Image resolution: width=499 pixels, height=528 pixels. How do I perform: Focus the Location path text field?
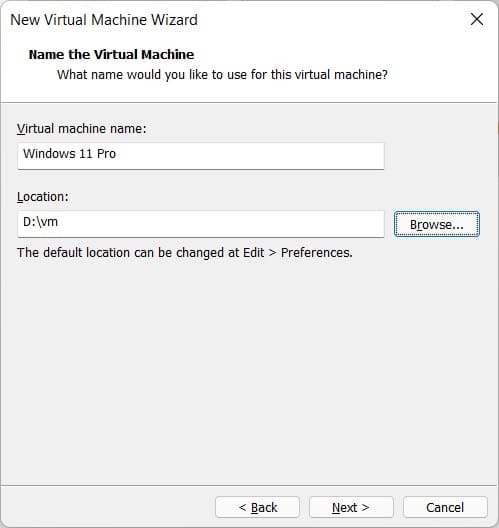coord(201,224)
